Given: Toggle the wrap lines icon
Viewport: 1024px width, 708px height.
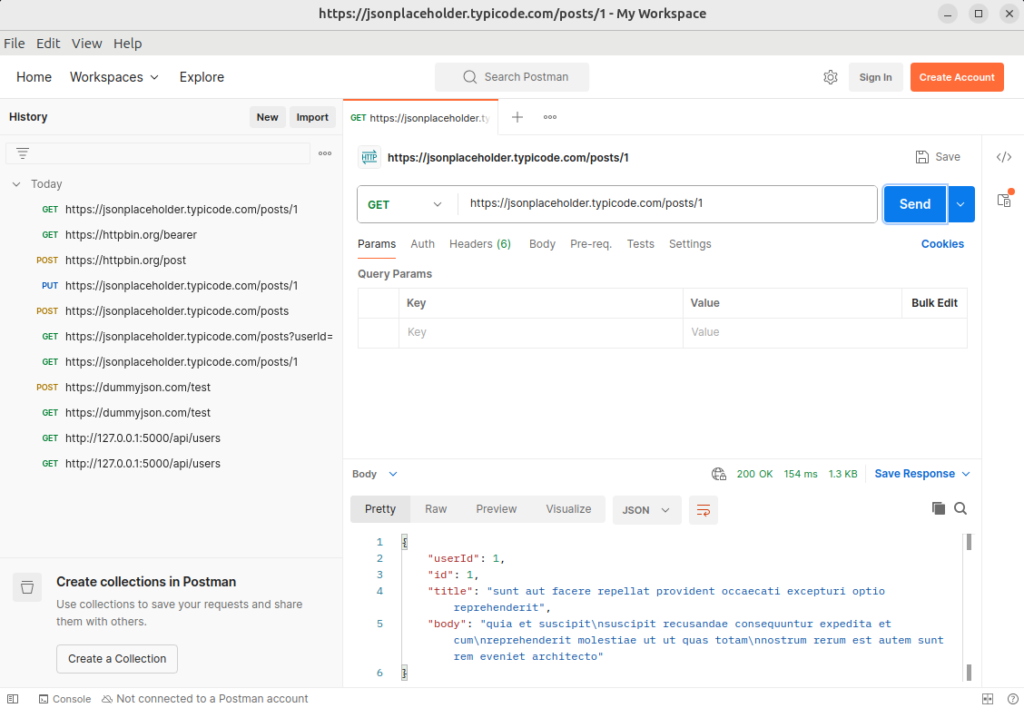Looking at the screenshot, I should coord(703,510).
